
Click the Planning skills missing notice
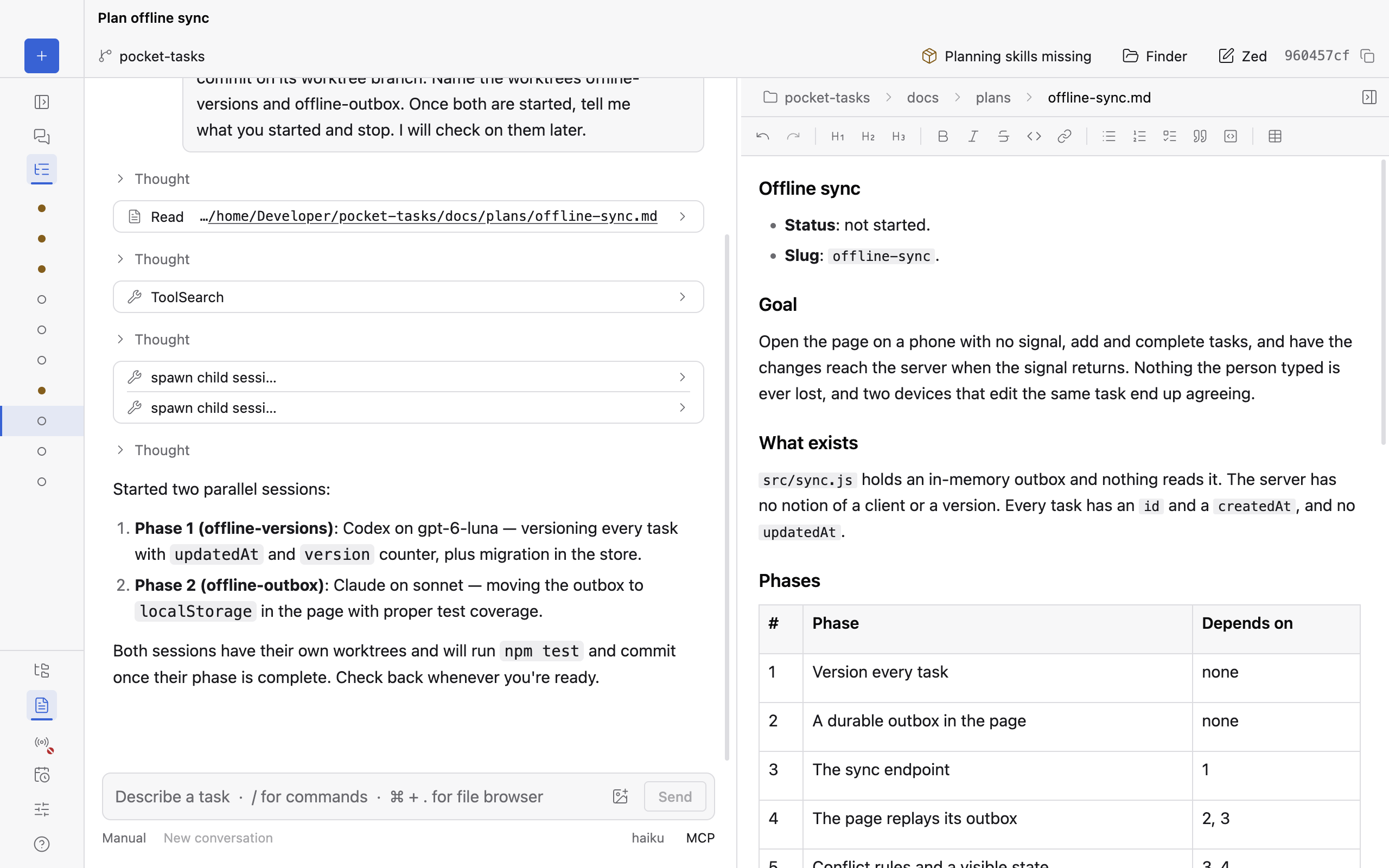pos(1006,56)
